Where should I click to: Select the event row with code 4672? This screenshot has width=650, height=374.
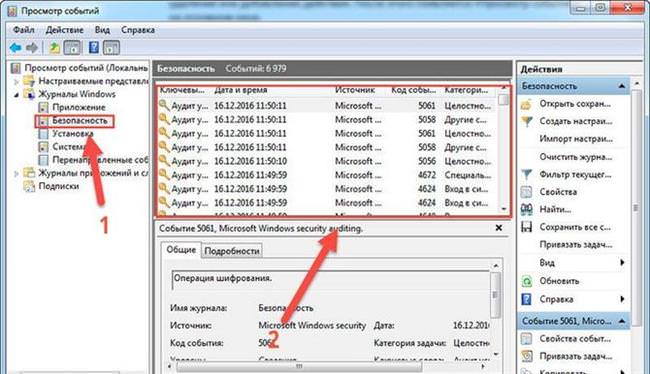(327, 175)
